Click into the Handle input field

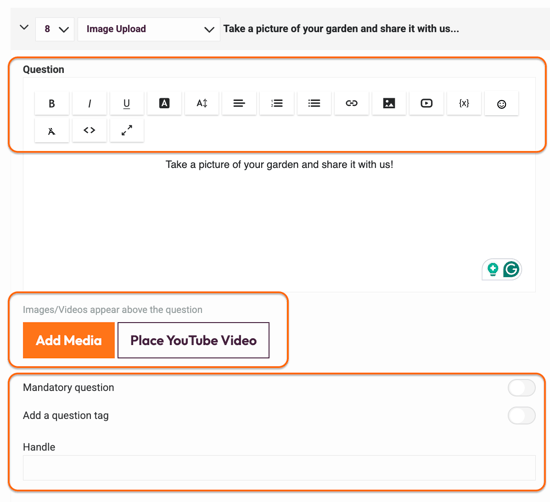[279, 468]
